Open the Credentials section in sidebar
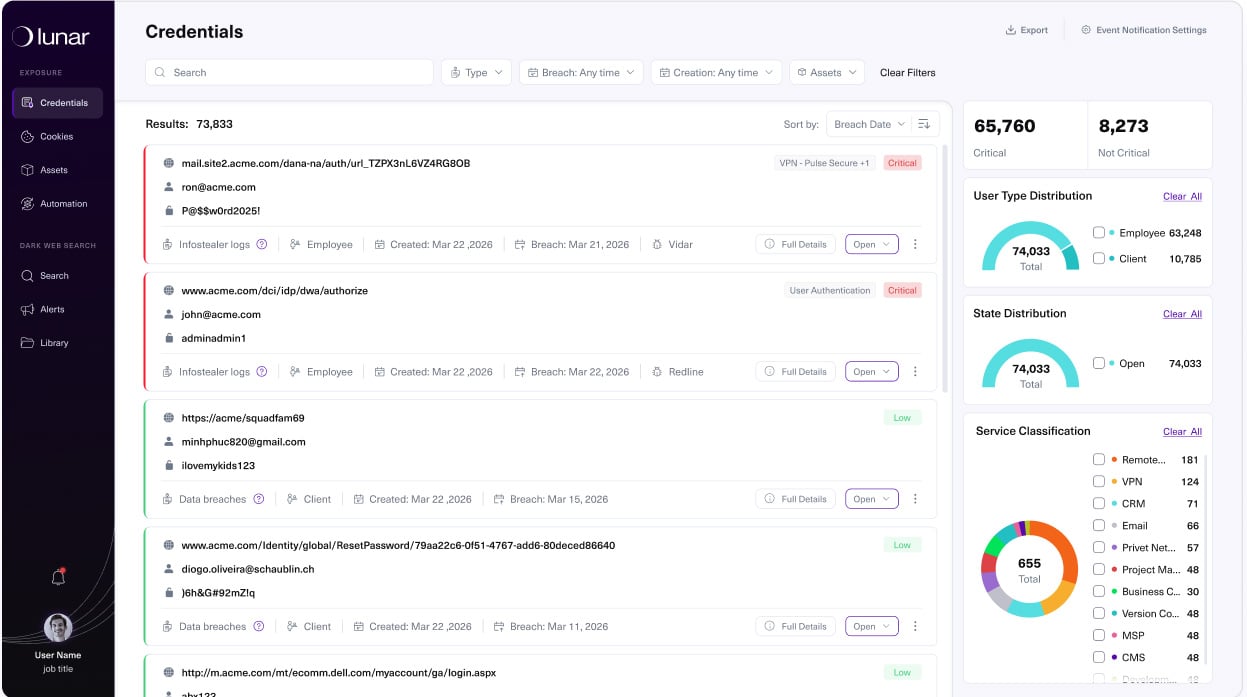Viewport: 1247px width, 697px height. 57,102
